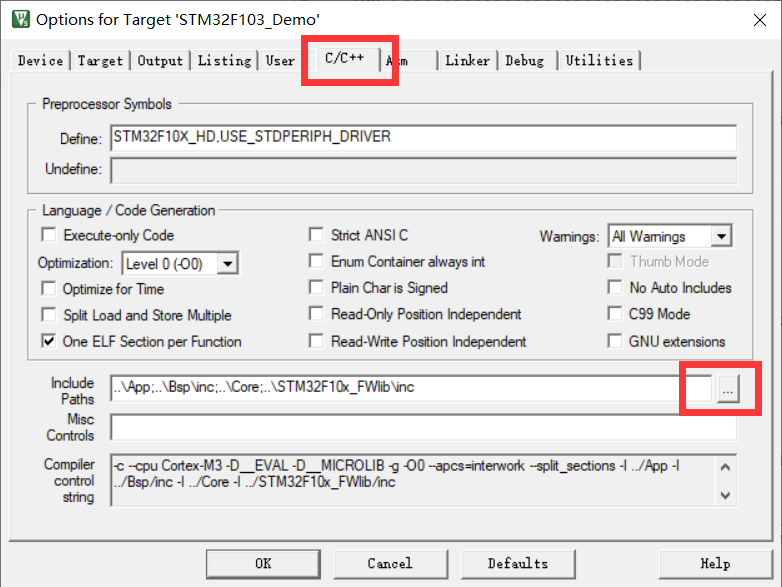Click compiler string scroll down arrow

(726, 495)
